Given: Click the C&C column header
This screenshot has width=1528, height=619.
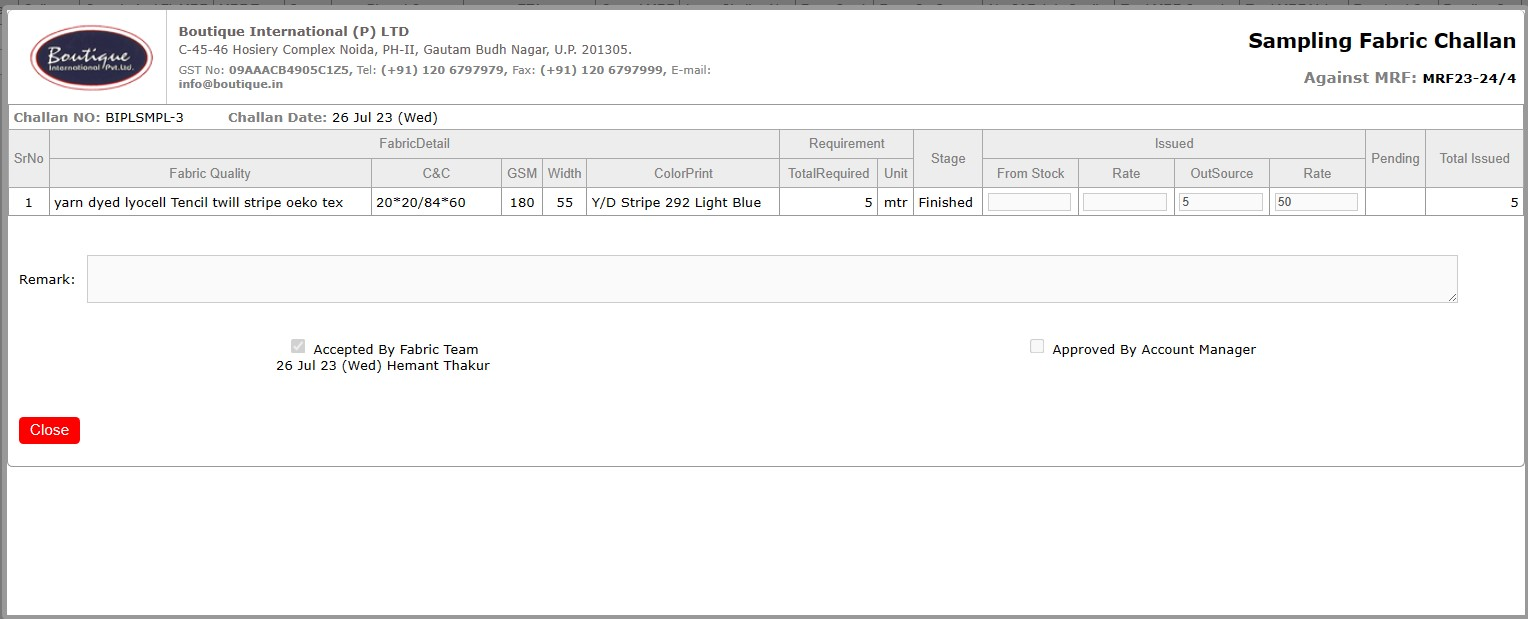Looking at the screenshot, I should pyautogui.click(x=436, y=173).
